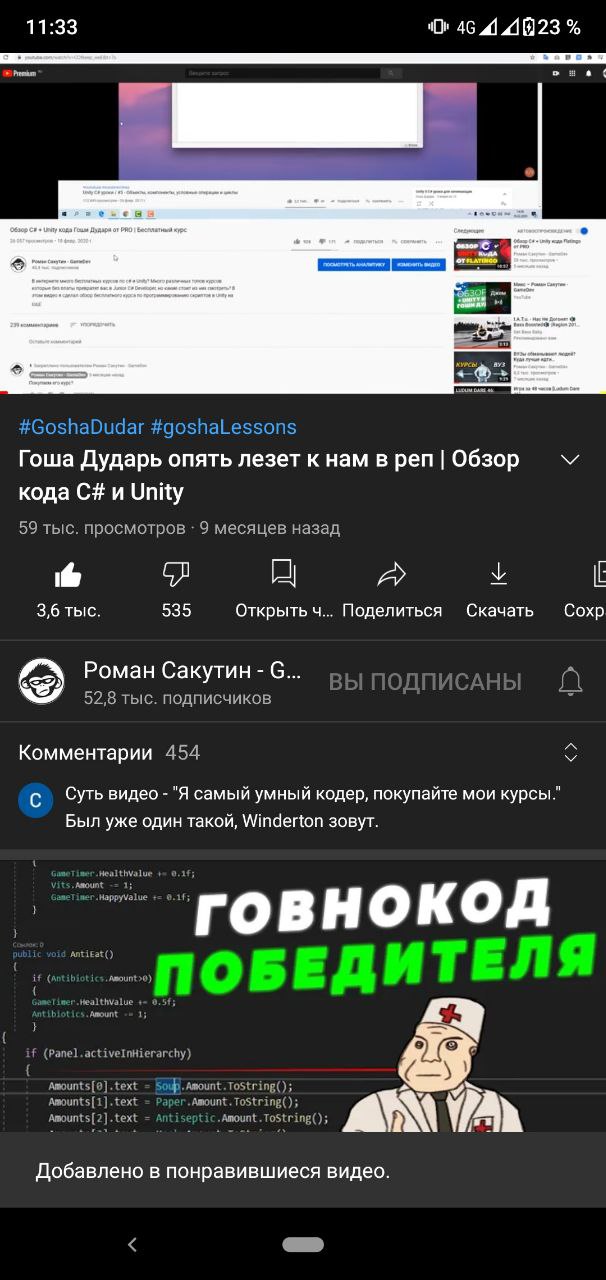Tap the Скачать download icon
Viewport: 606px width, 1280px height.
pos(499,574)
